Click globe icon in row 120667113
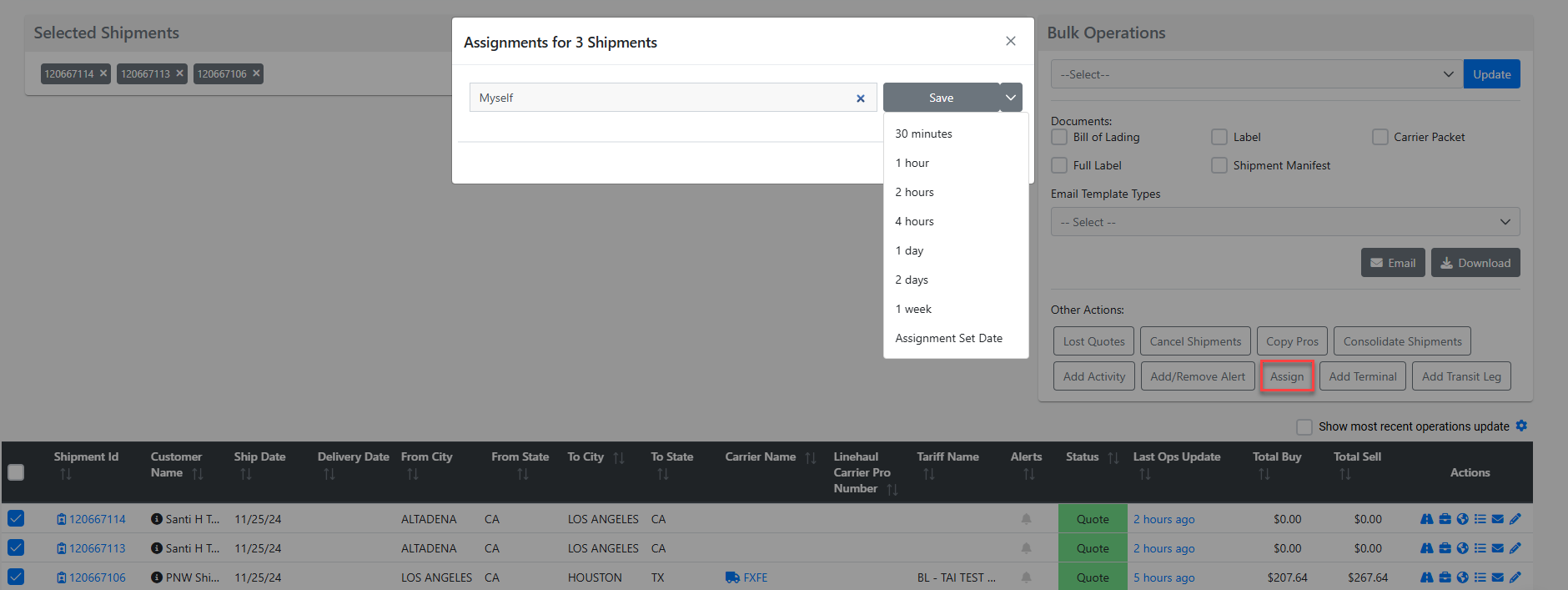This screenshot has height=590, width=1568. click(x=1462, y=548)
